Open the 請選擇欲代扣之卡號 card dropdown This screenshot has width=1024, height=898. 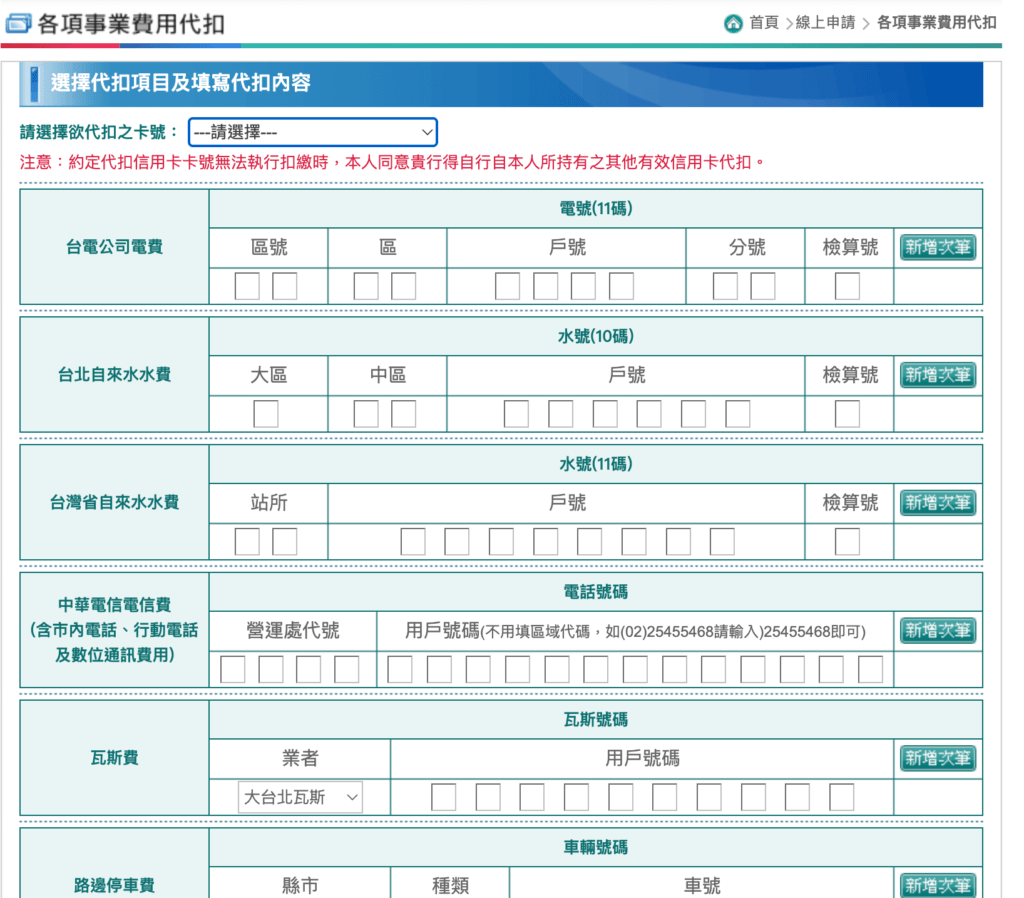312,132
